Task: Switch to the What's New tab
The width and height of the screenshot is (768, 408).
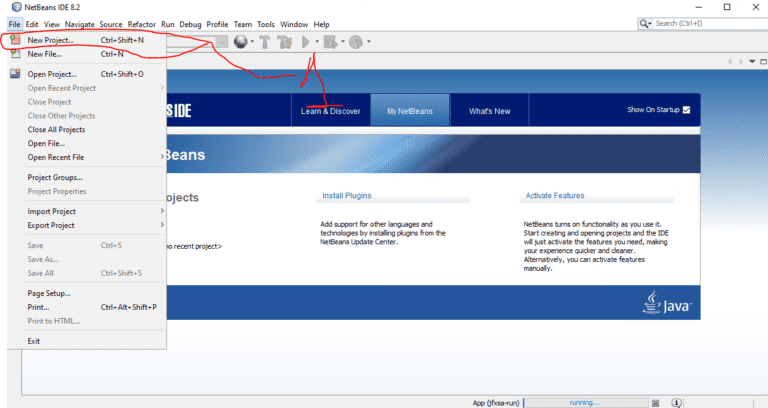Action: (489, 111)
